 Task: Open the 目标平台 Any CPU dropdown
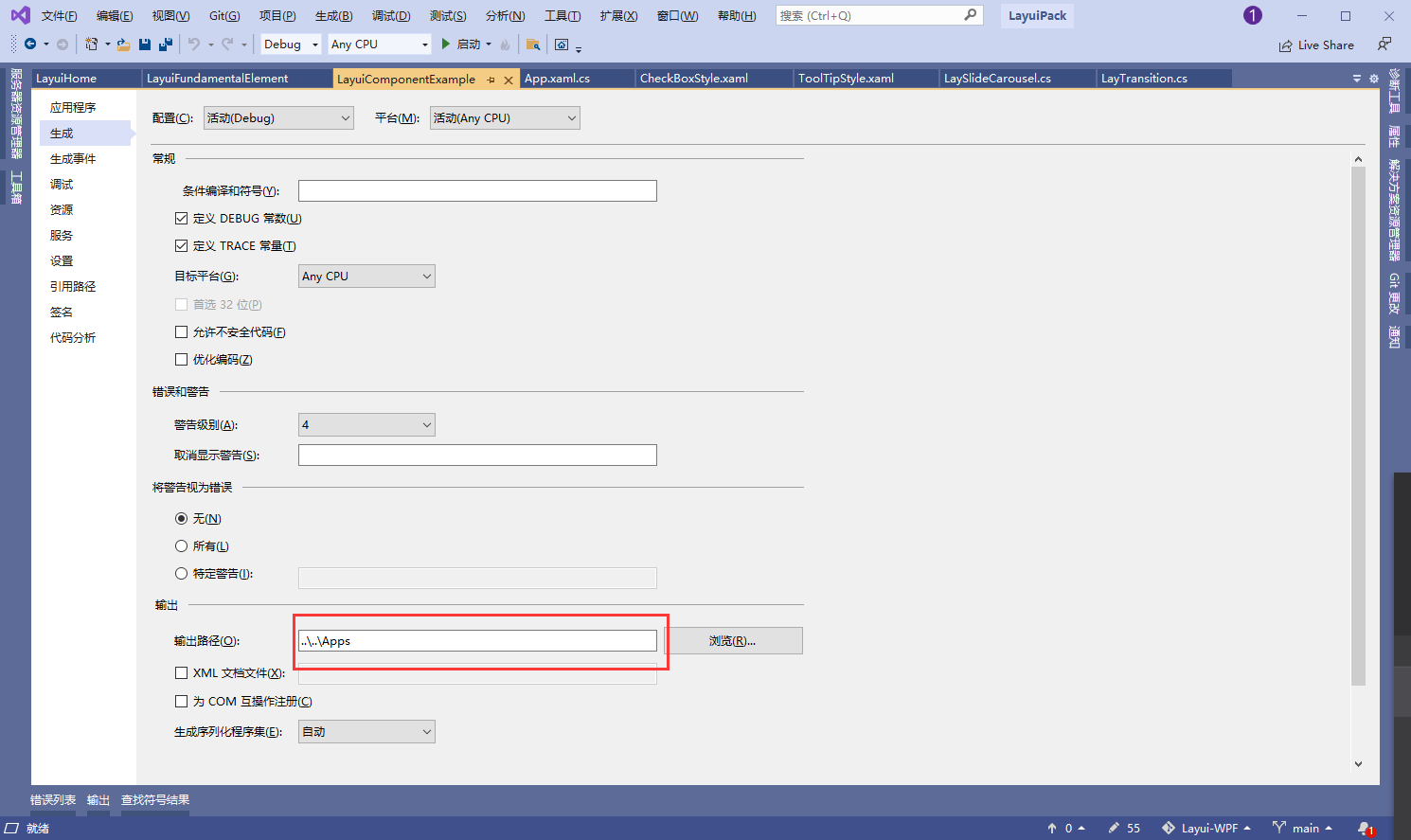[366, 276]
